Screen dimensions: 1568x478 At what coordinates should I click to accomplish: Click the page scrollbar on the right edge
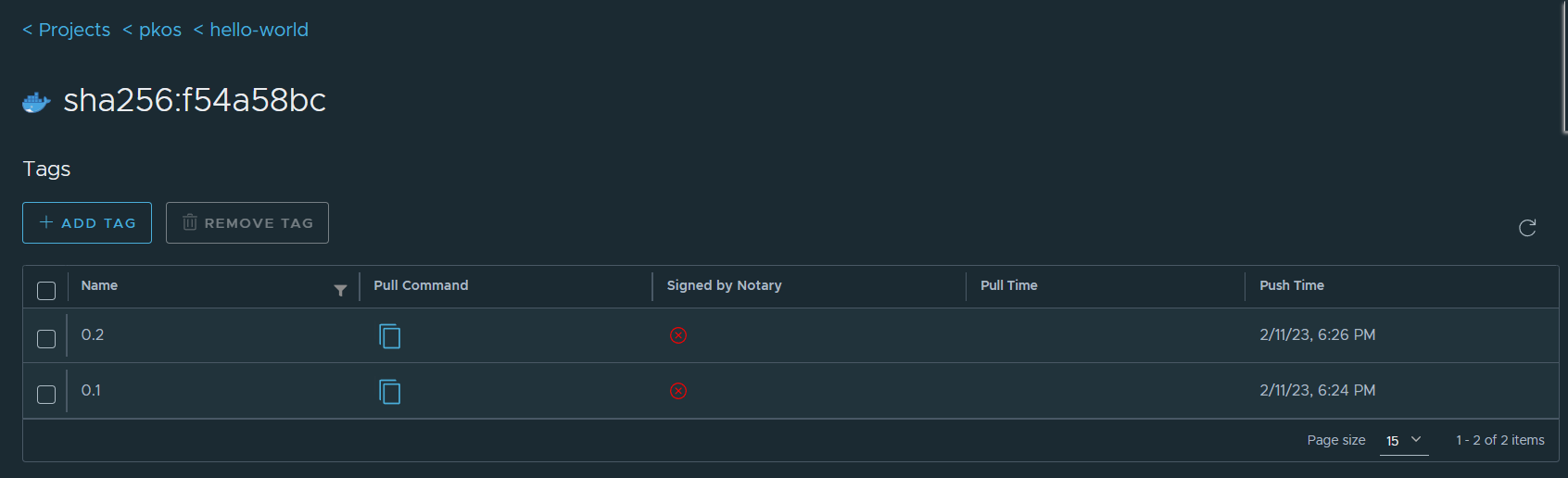[x=1563, y=67]
